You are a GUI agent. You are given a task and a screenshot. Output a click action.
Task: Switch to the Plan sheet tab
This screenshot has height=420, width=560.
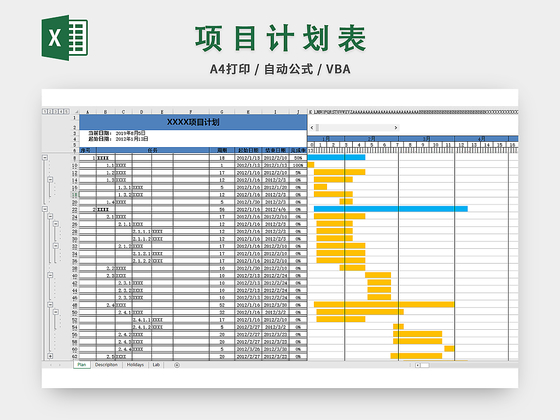pos(82,365)
